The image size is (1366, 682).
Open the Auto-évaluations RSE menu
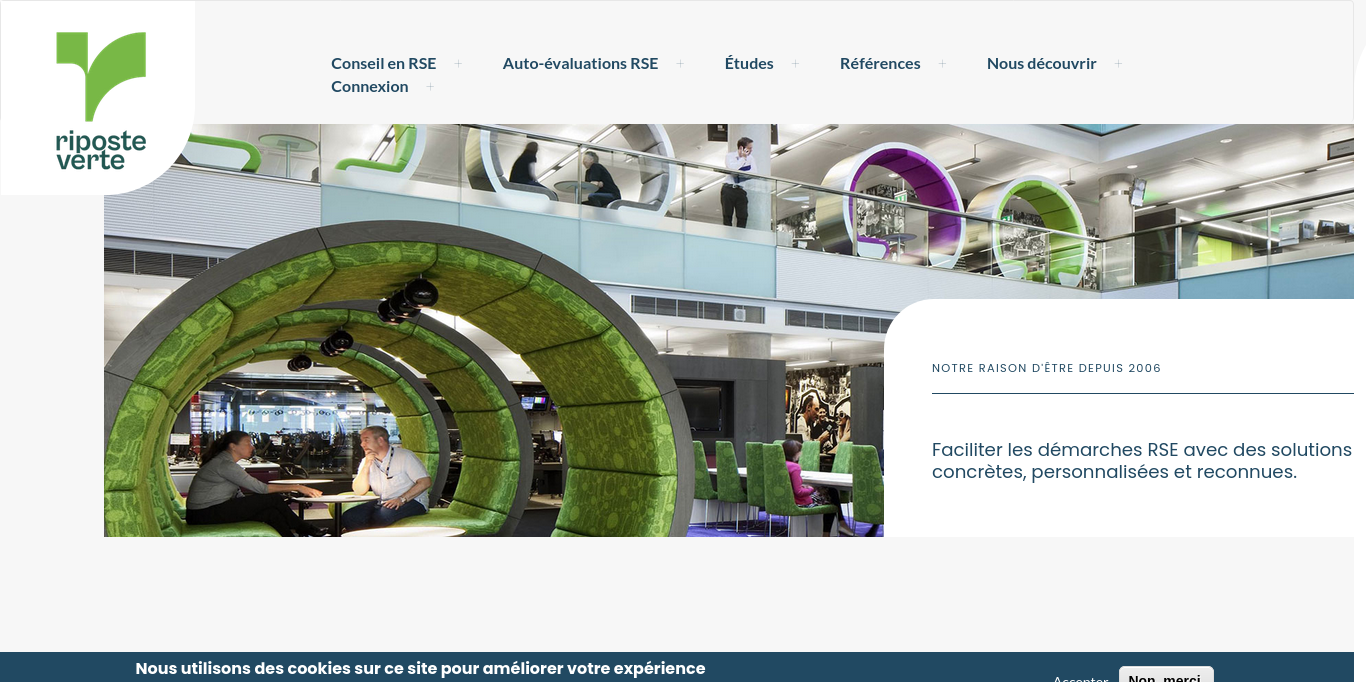click(580, 64)
